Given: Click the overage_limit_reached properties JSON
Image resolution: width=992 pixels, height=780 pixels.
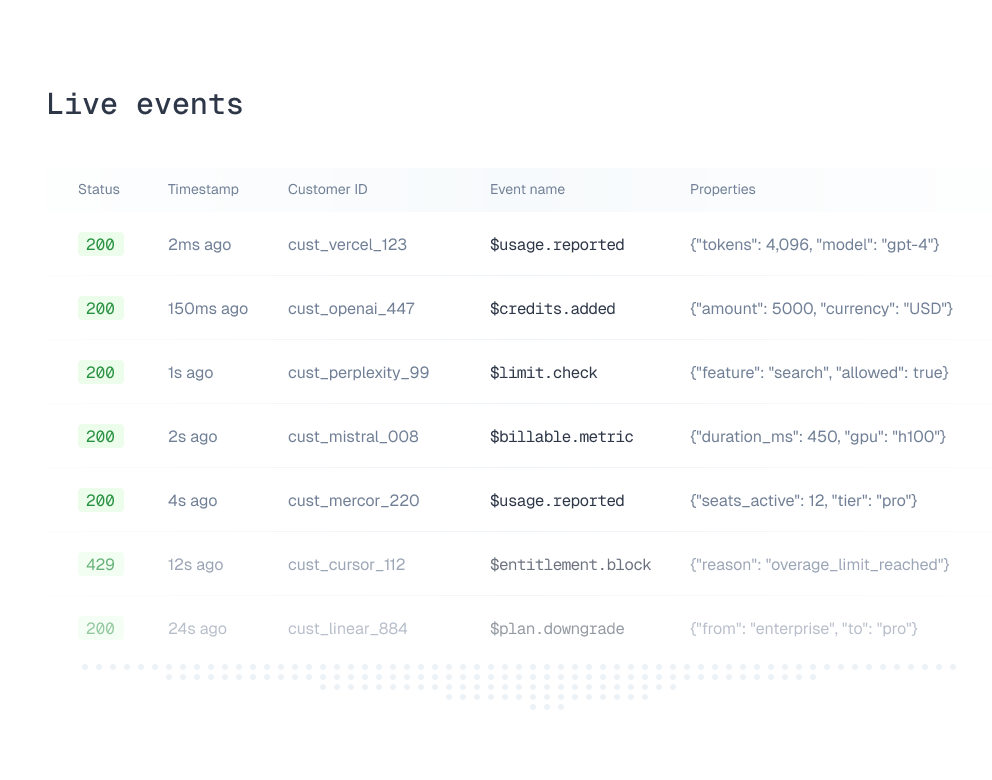Looking at the screenshot, I should coord(819,565).
